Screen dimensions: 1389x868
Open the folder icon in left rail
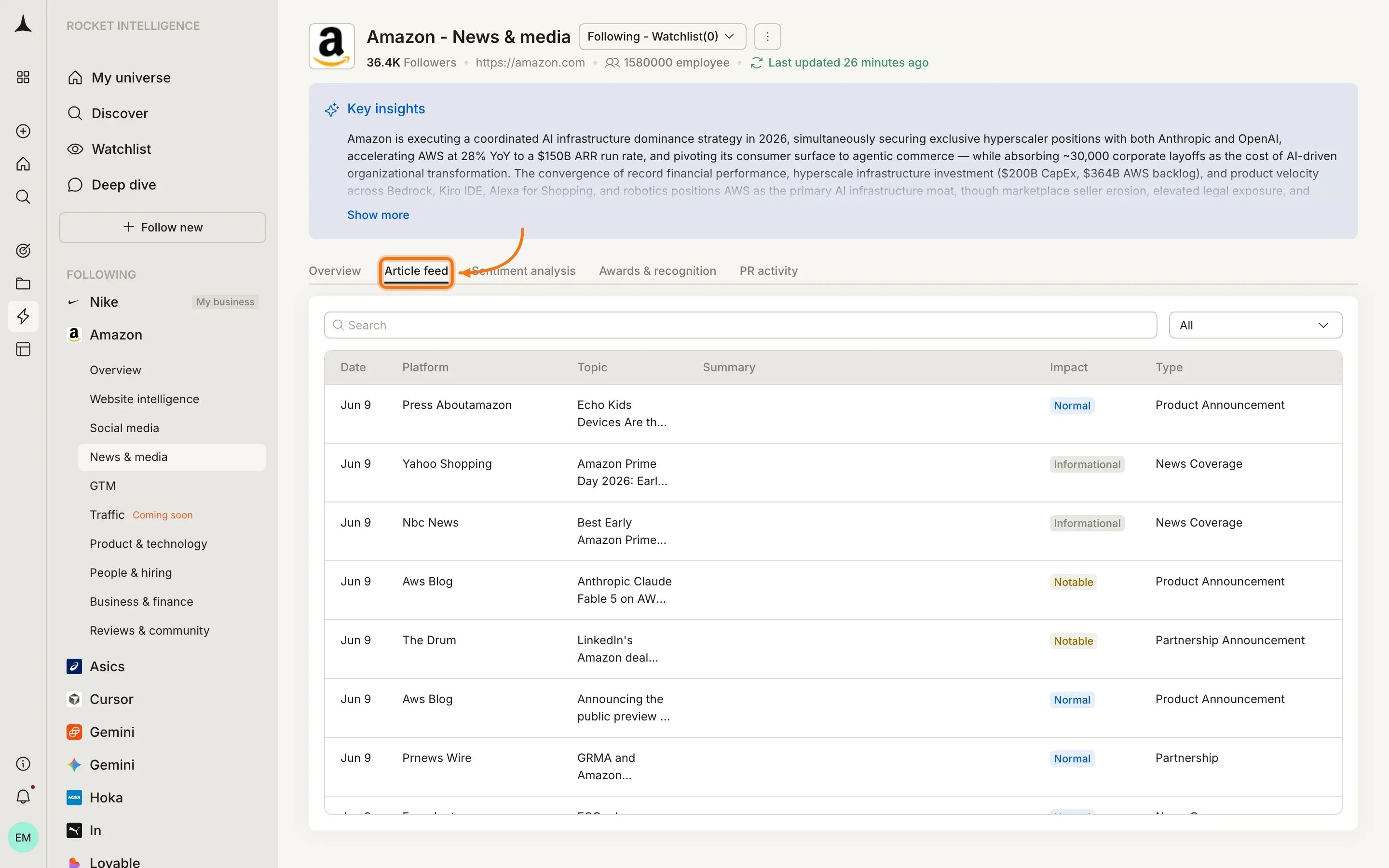[23, 283]
